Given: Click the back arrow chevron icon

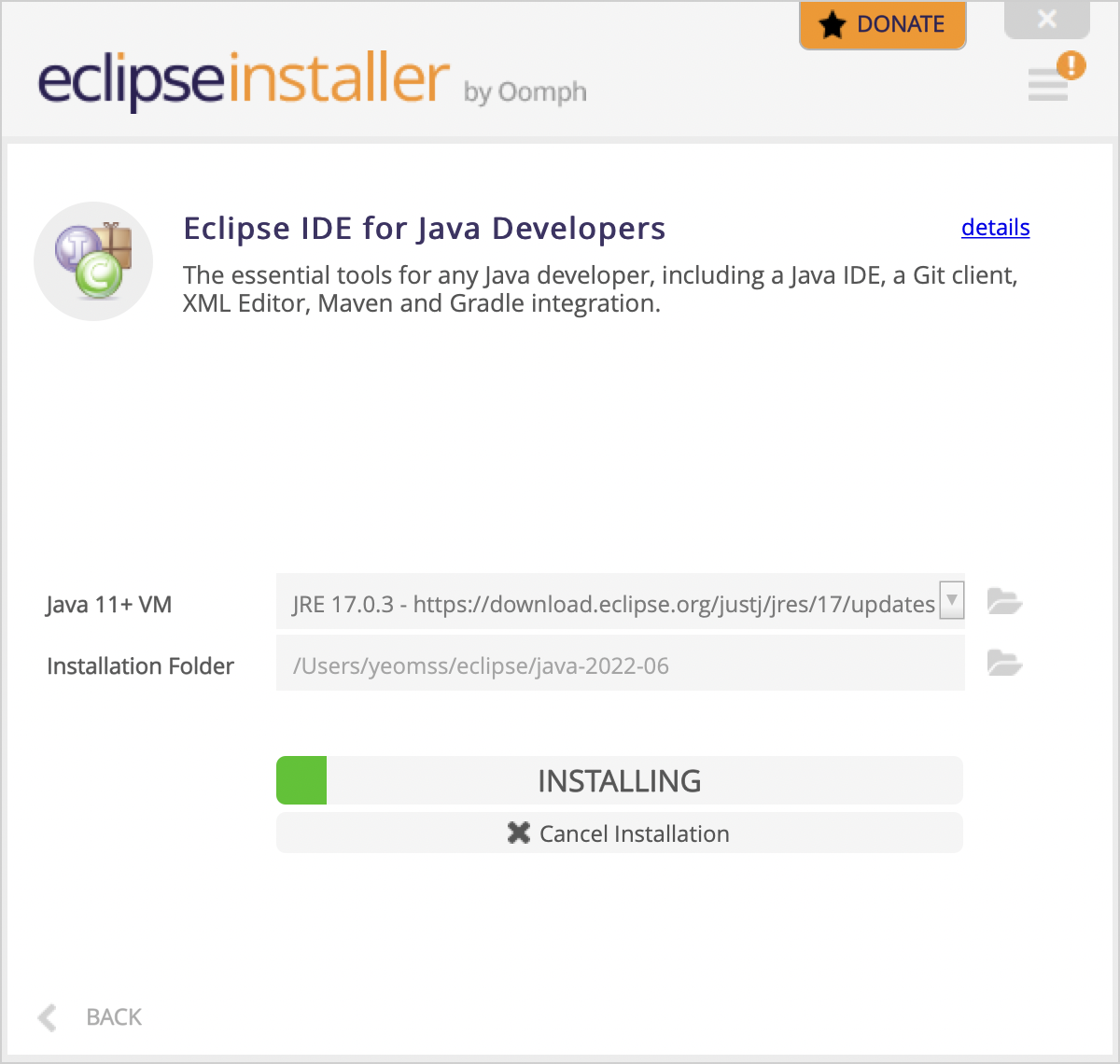Looking at the screenshot, I should (48, 1017).
